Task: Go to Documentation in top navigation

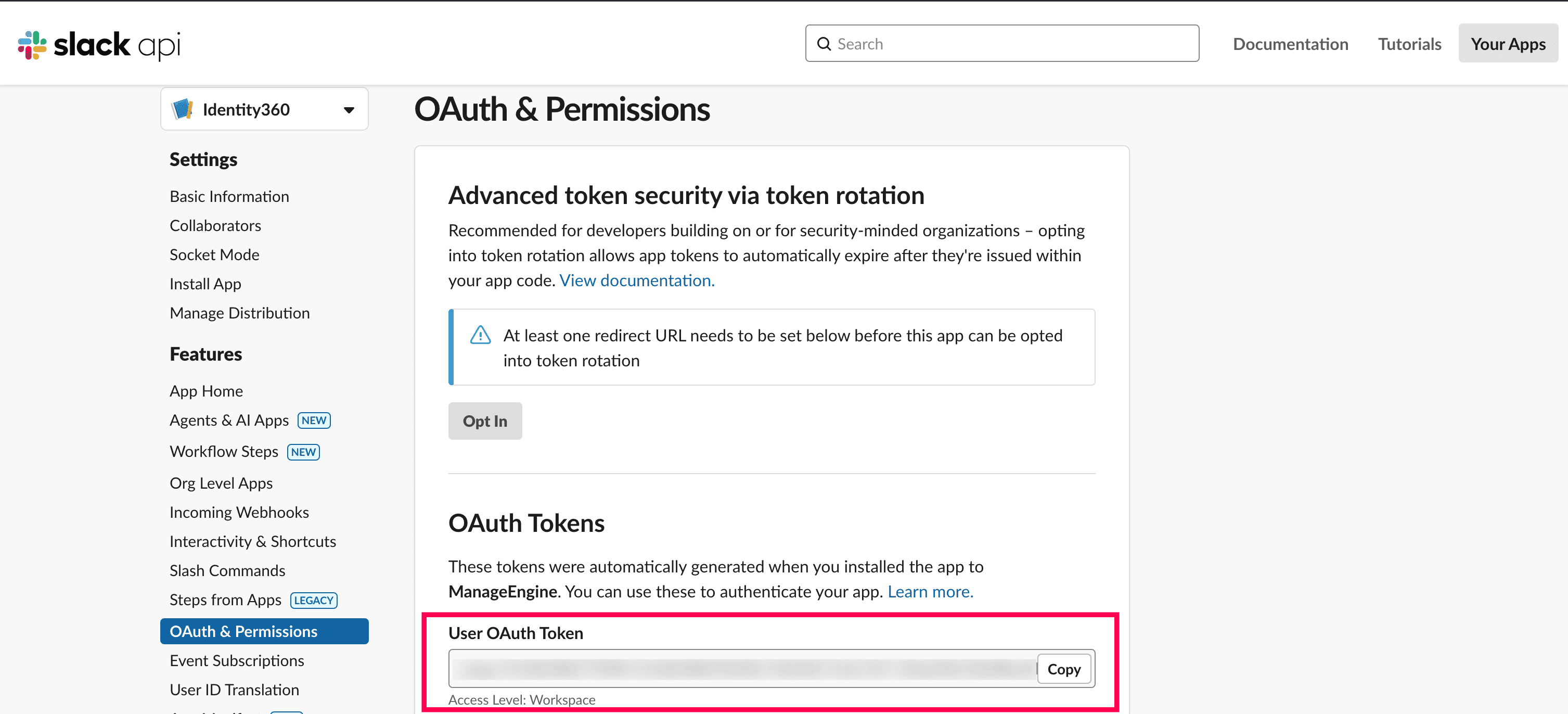Action: click(1290, 44)
